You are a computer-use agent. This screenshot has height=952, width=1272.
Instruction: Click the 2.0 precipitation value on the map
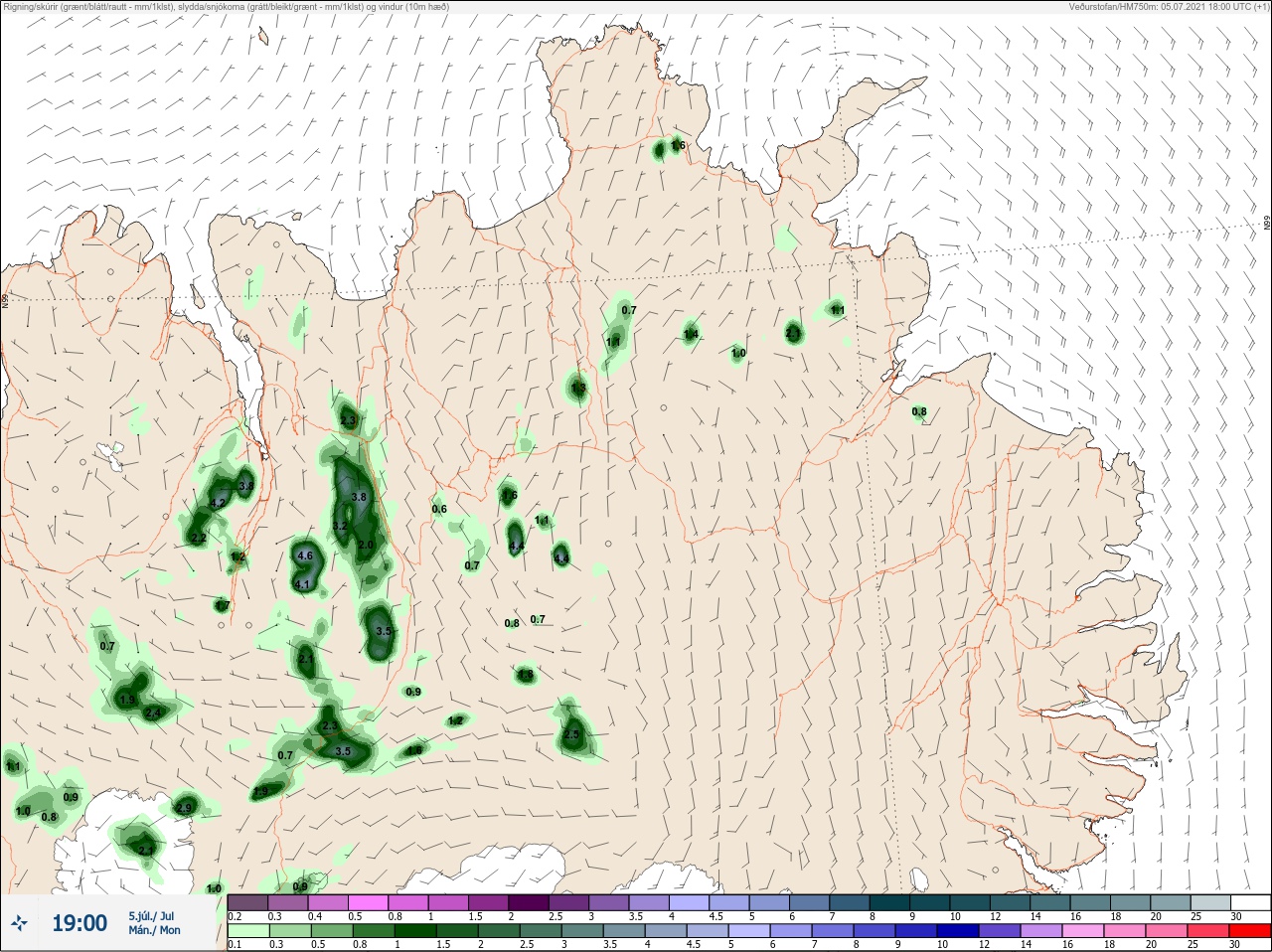point(366,545)
